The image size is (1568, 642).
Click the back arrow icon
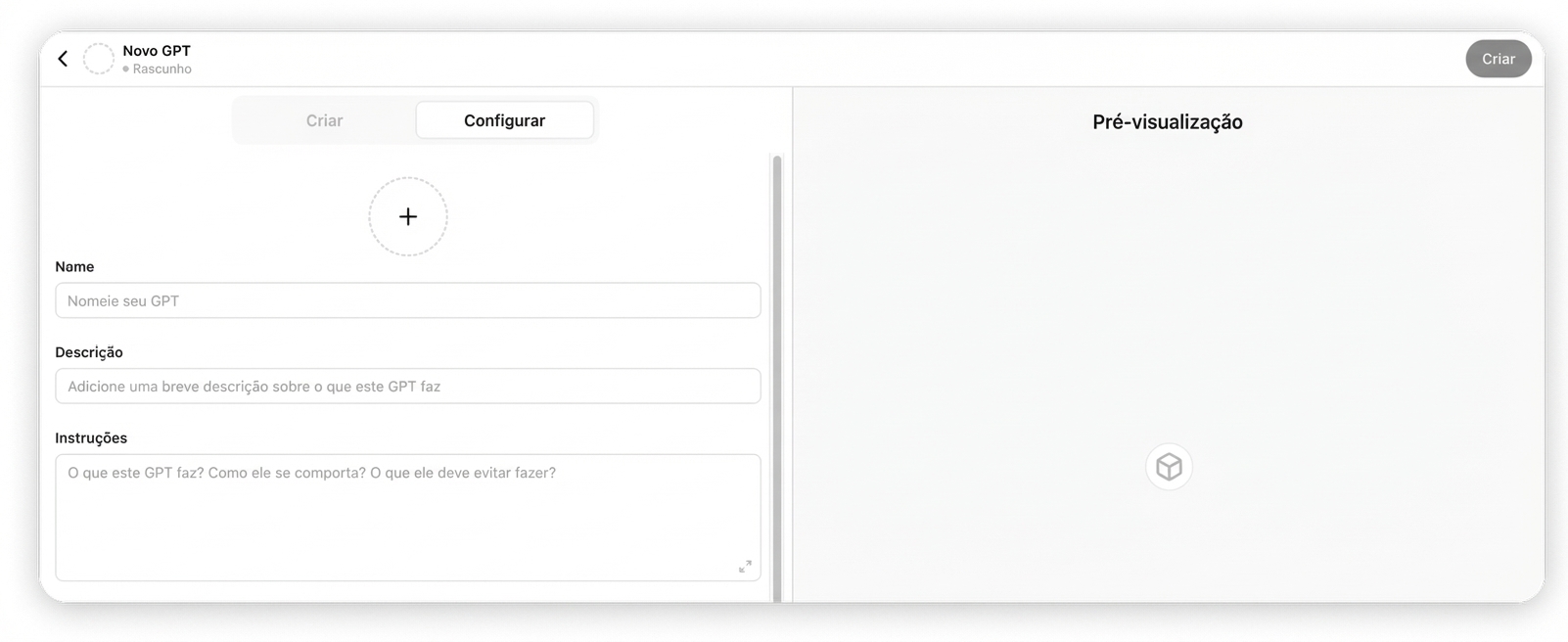tap(63, 59)
